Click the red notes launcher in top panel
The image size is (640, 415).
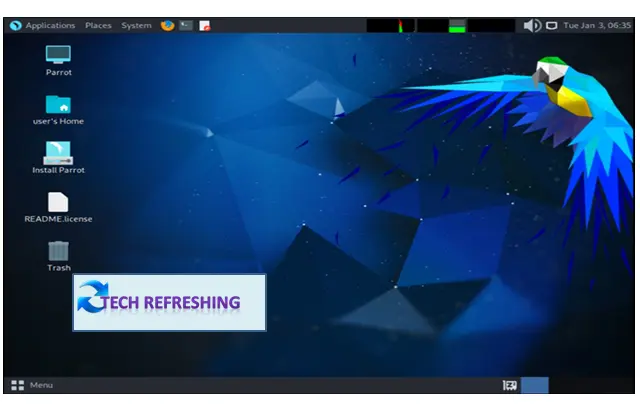205,25
